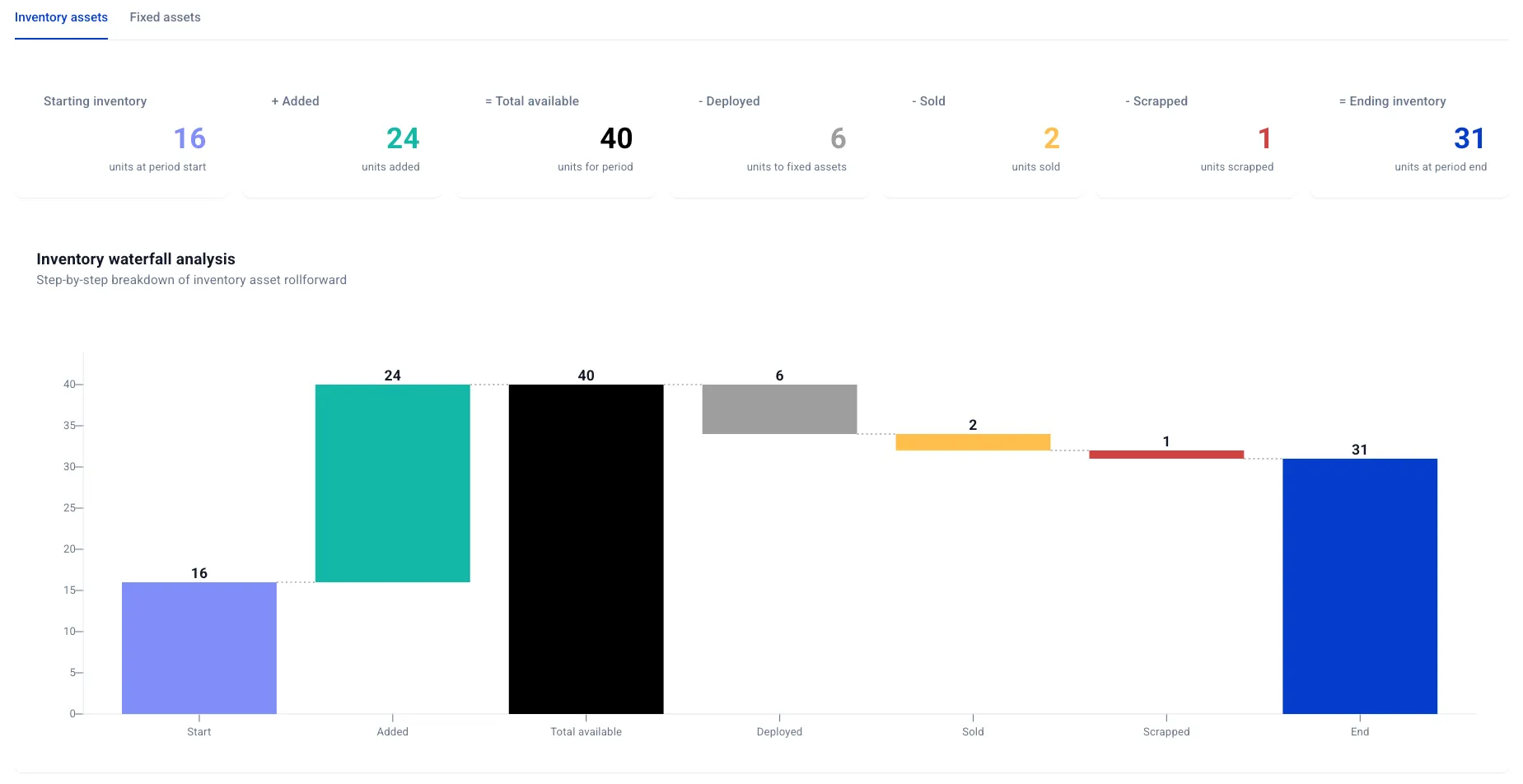Select the gray Deployed bar
Viewport: 1523px width, 784px height.
[779, 409]
